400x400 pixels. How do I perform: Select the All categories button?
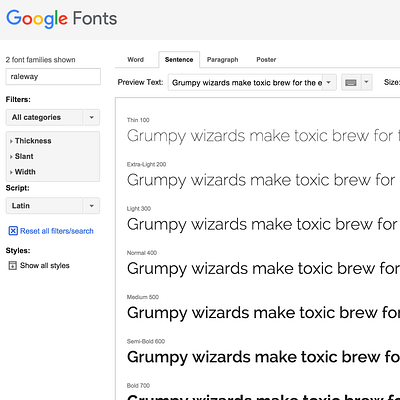(44, 117)
